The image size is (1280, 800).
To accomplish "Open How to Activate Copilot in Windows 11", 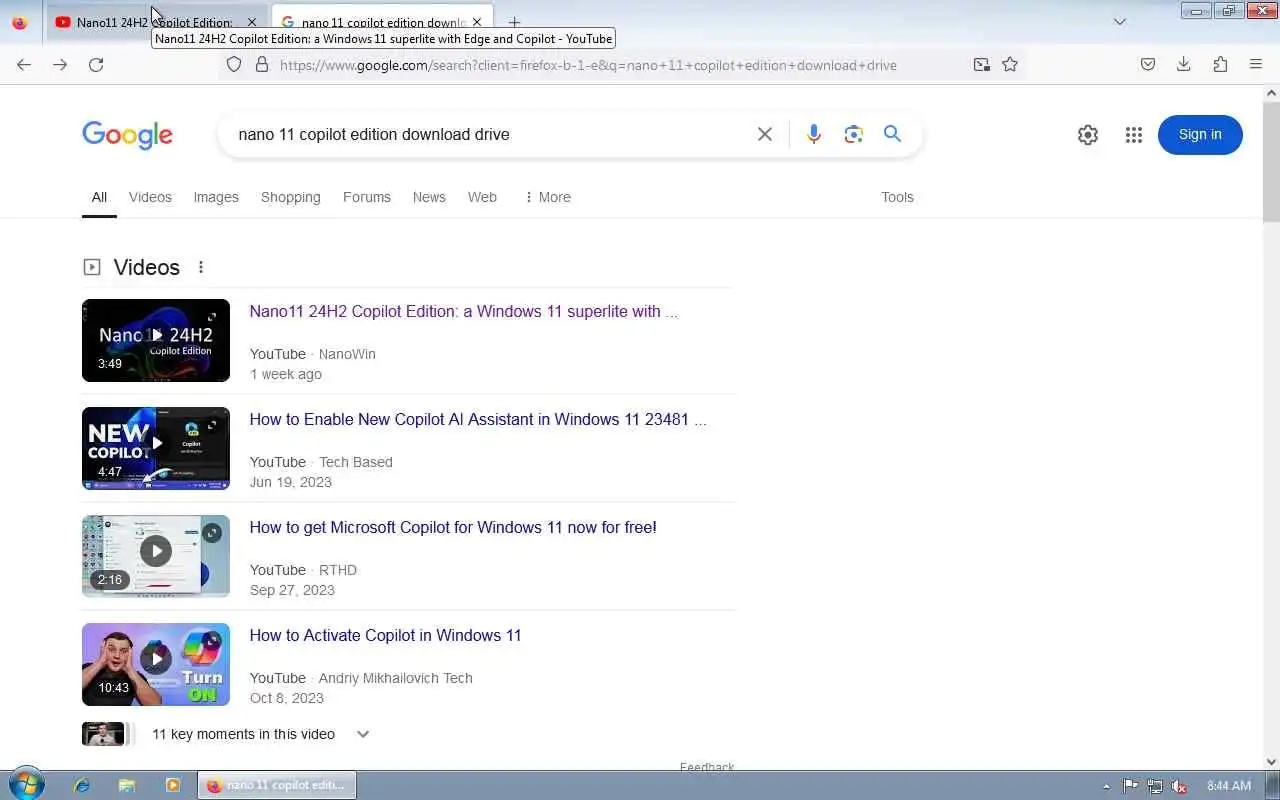I will (x=385, y=635).
